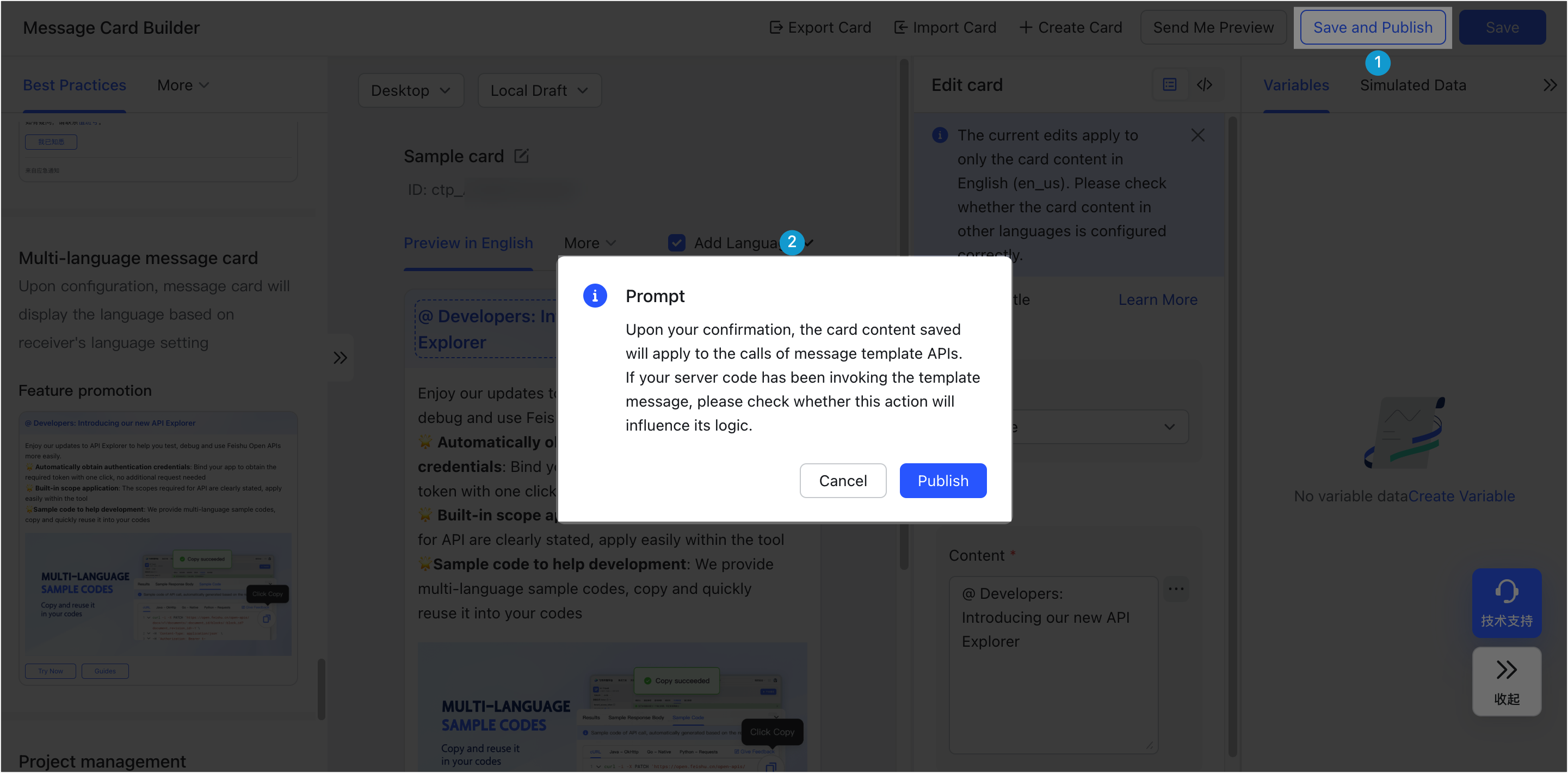Open the Content field more options

point(1175,588)
